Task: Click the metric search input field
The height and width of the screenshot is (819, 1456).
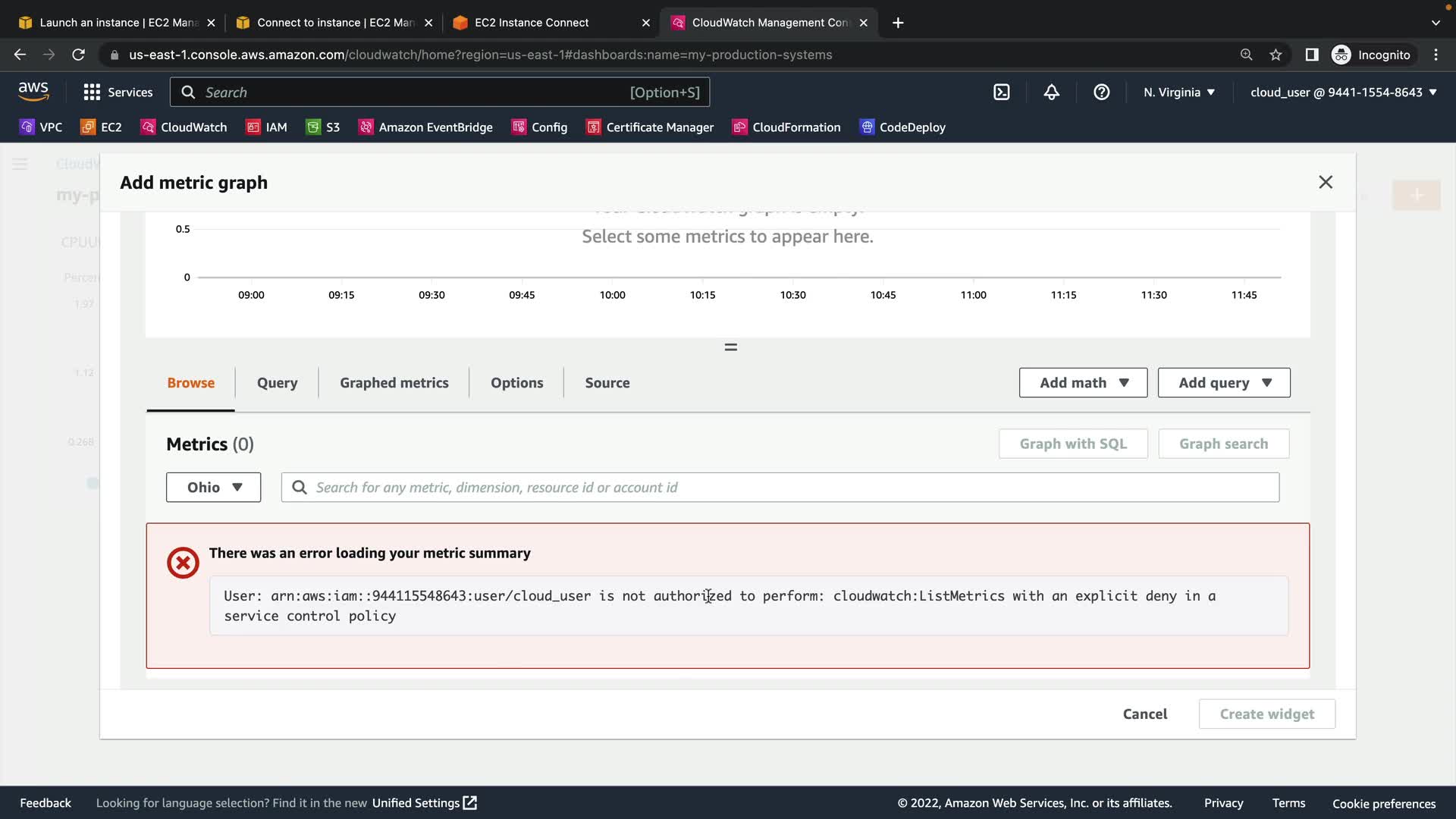Action: [x=789, y=488]
